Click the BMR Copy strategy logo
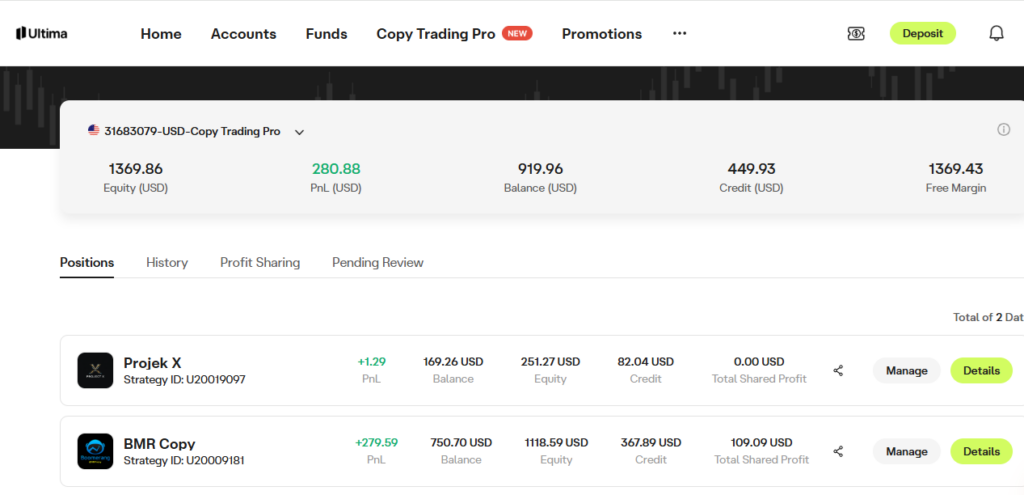 [95, 451]
